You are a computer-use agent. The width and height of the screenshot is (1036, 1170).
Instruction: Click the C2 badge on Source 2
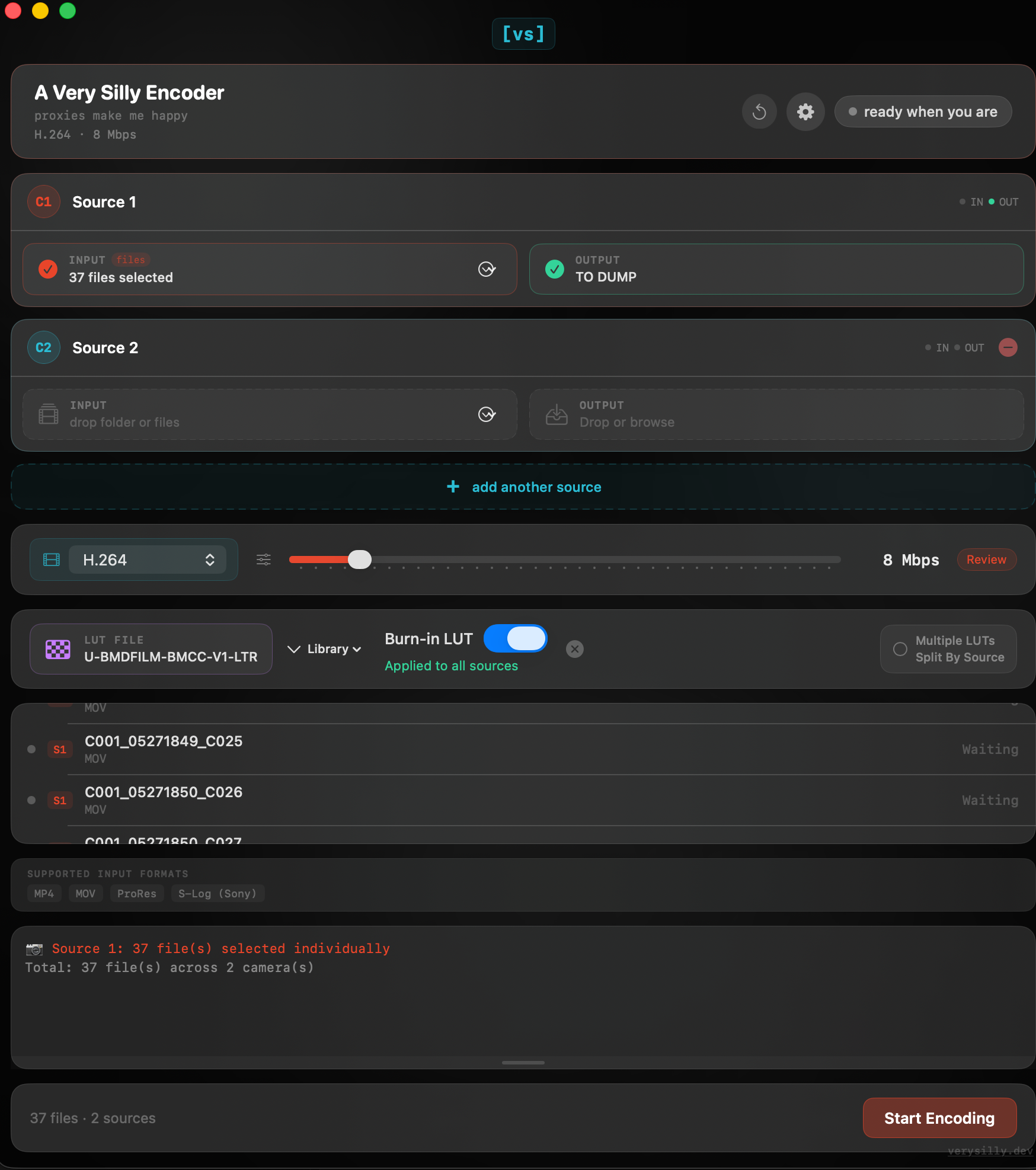(43, 347)
